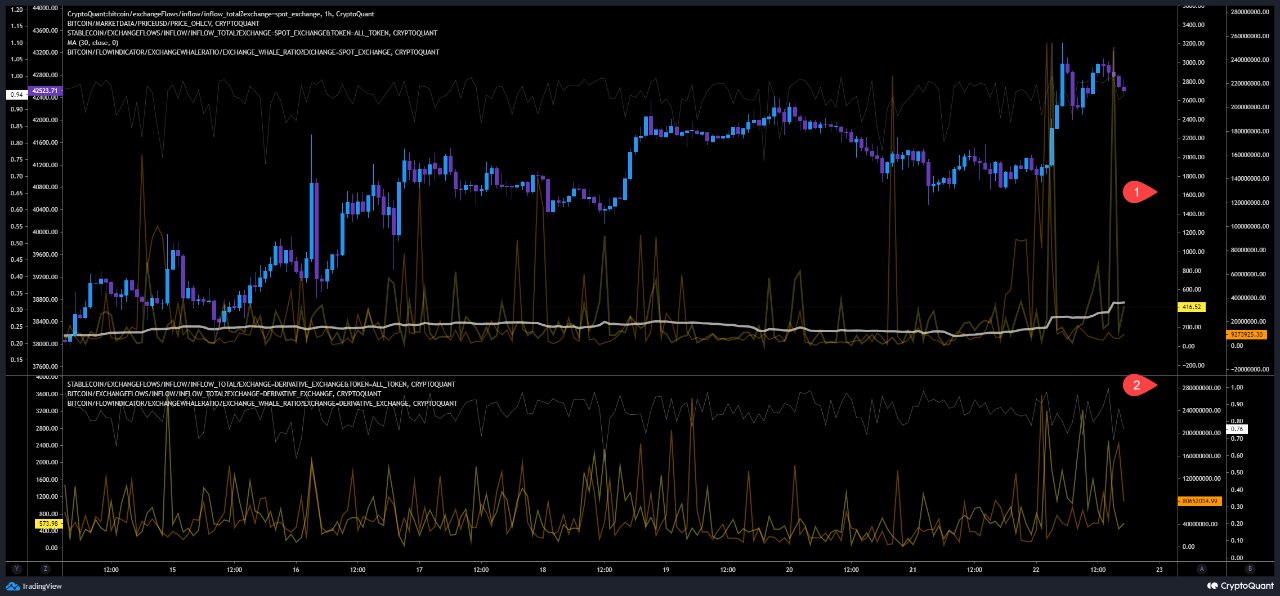The width and height of the screenshot is (1280, 596).
Task: Click the BITCOIN/EXCHANGEFLOWS/INFLOW derivative exchange legend
Action: (225, 393)
